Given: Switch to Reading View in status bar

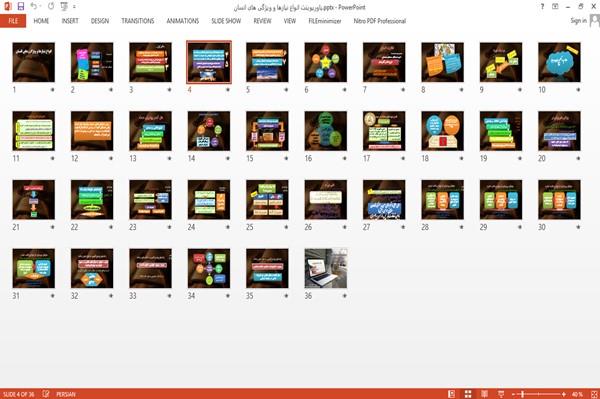Looking at the screenshot, I should pyautogui.click(x=484, y=394).
